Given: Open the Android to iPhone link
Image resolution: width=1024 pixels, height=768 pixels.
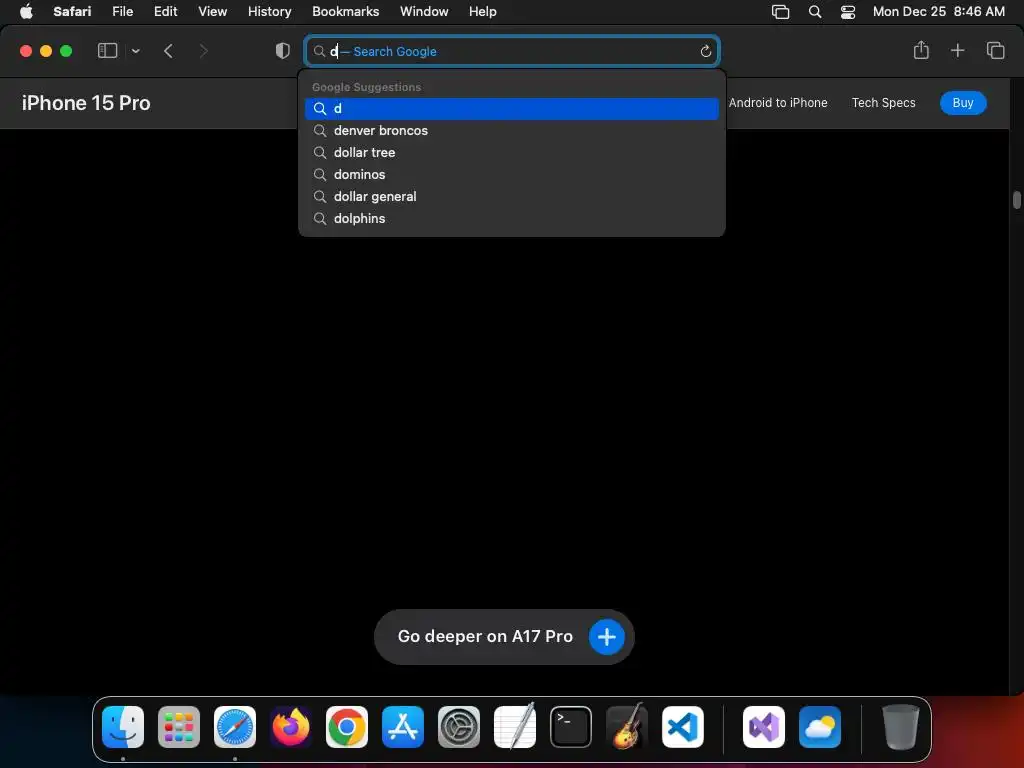Looking at the screenshot, I should tap(778, 103).
